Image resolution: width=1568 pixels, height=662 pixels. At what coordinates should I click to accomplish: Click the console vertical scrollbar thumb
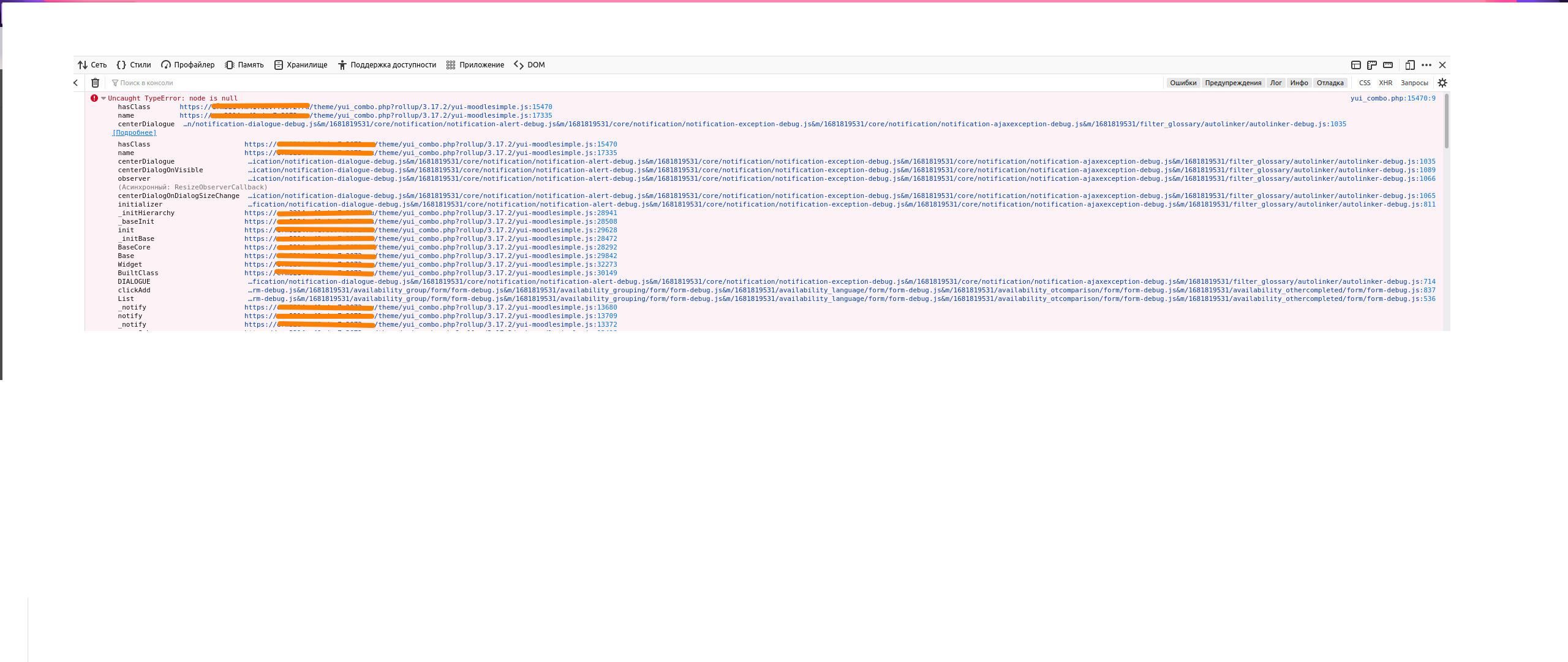tap(1447, 121)
